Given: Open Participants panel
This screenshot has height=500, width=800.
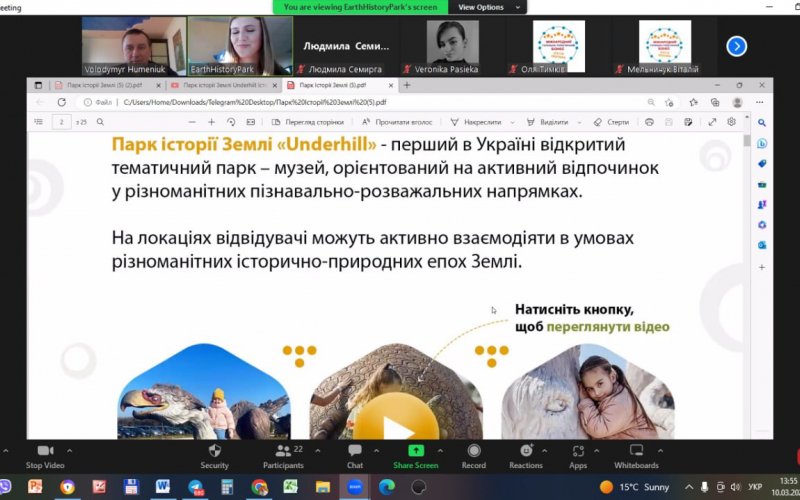Looking at the screenshot, I should click(x=284, y=457).
